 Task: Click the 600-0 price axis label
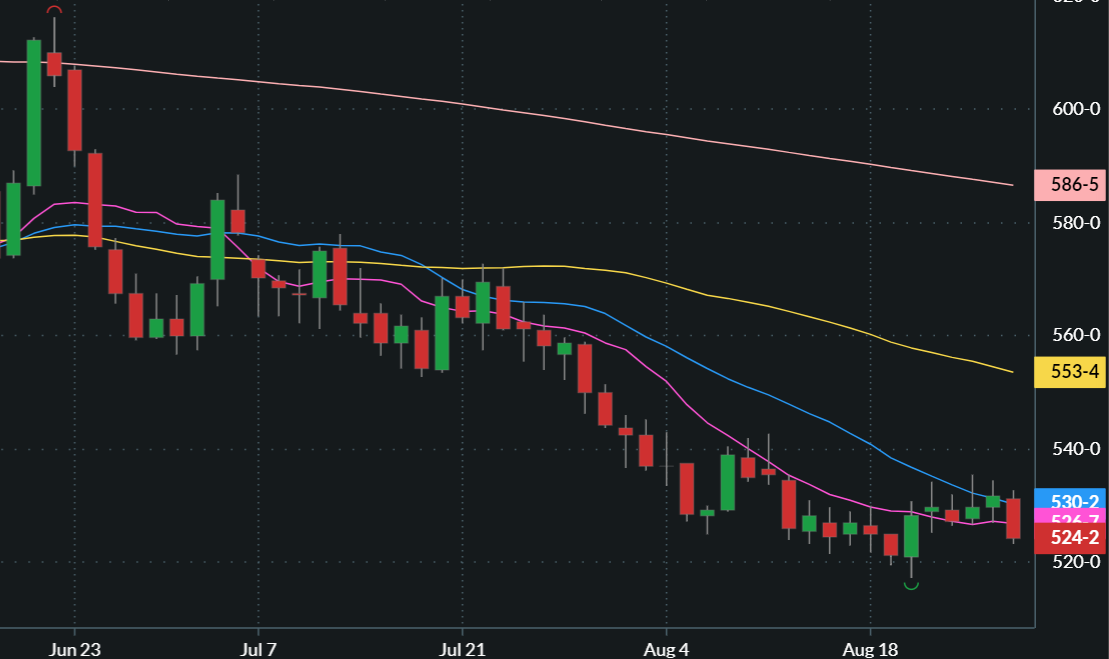pos(1076,109)
